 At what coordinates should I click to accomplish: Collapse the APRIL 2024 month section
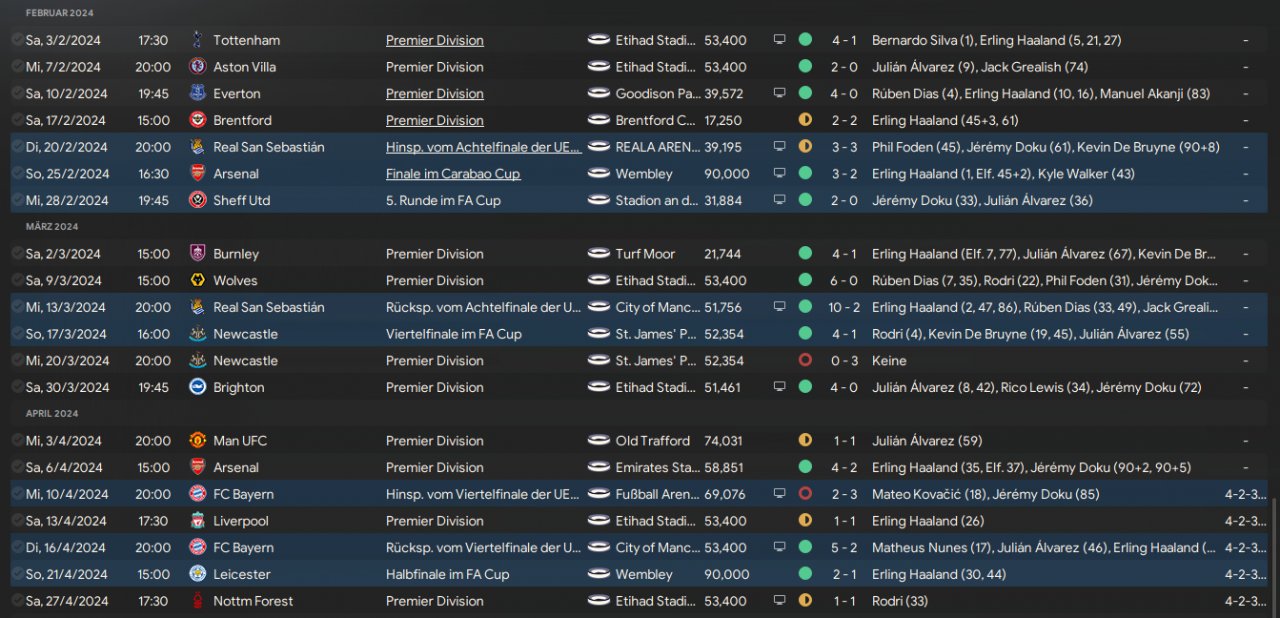click(x=52, y=414)
